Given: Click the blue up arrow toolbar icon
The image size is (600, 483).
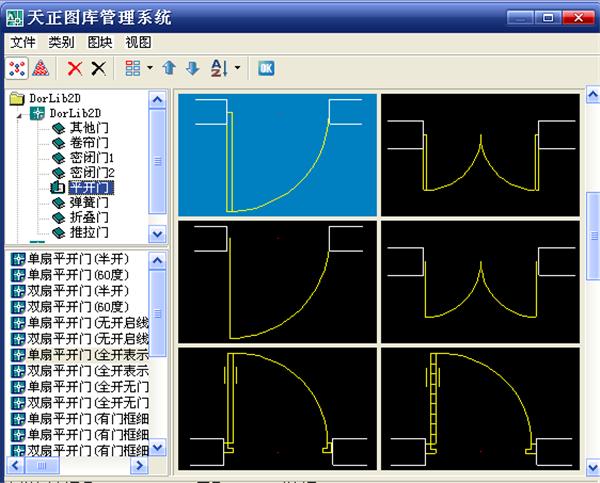Looking at the screenshot, I should point(169,69).
